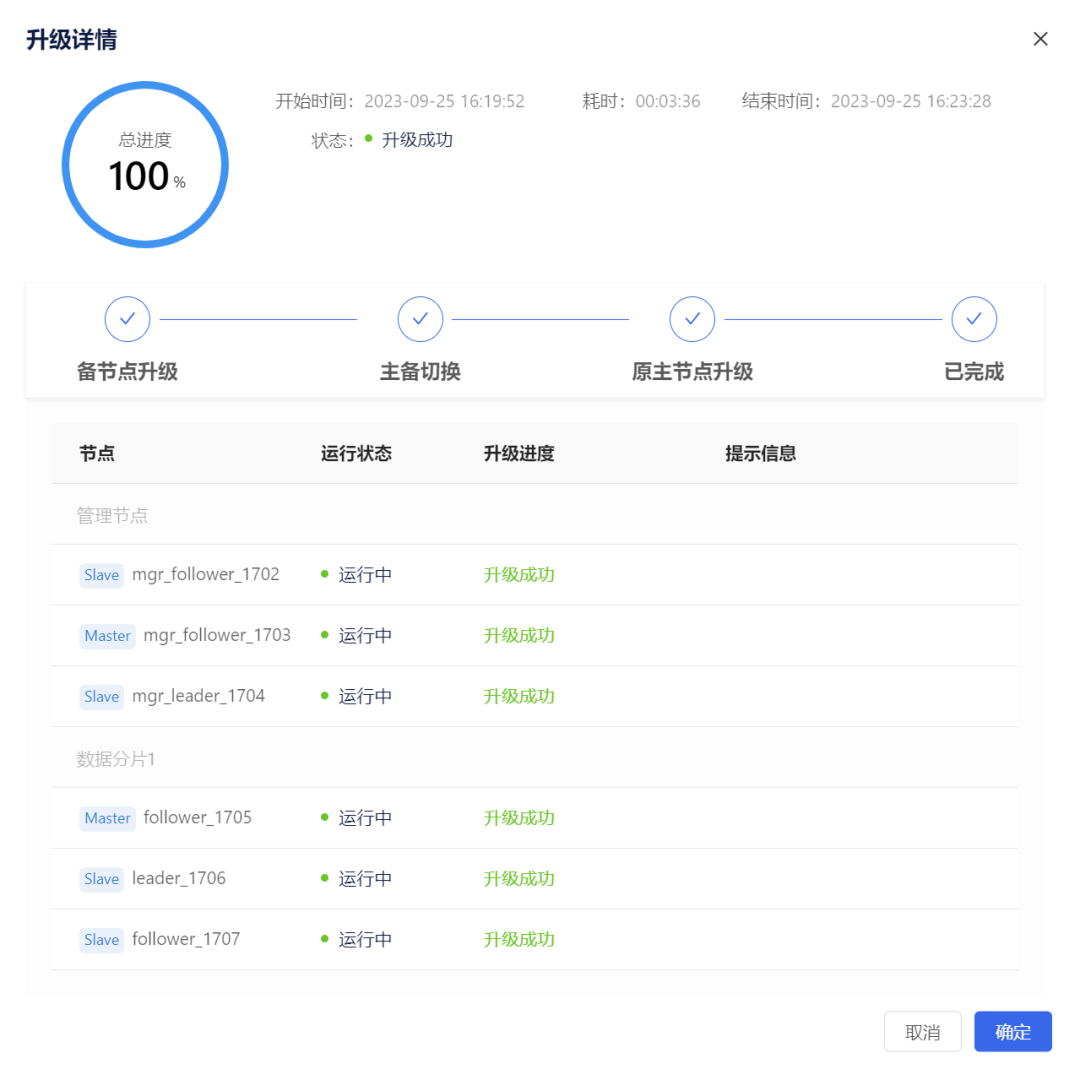The width and height of the screenshot is (1080, 1075).
Task: Click the Slave tag of leader_1706
Action: 101,879
